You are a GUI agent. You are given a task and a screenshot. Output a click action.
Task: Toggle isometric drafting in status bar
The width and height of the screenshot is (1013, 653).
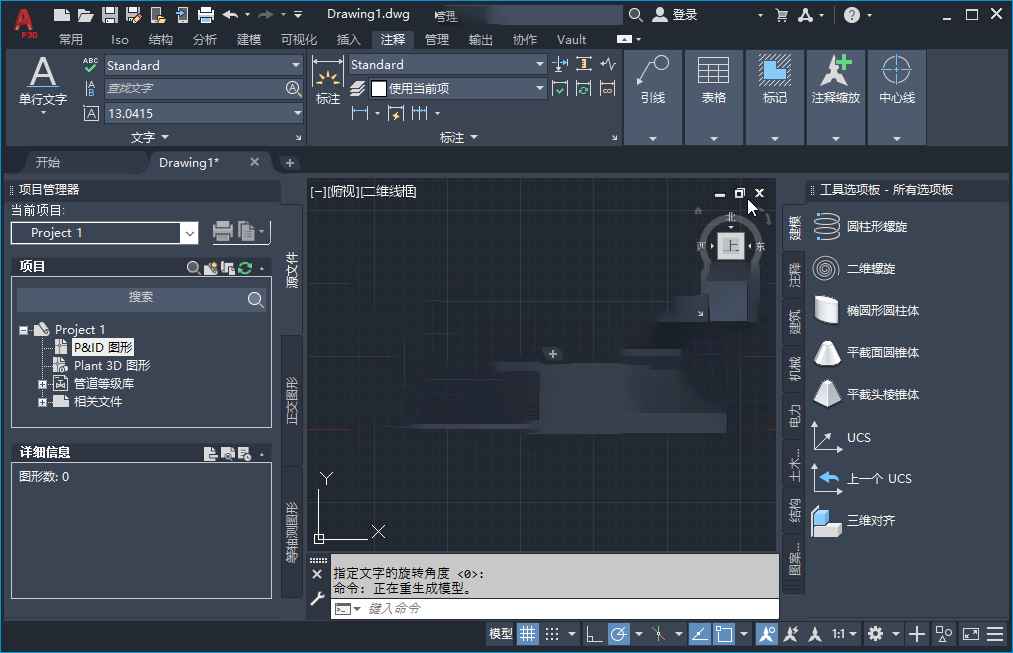(x=658, y=634)
